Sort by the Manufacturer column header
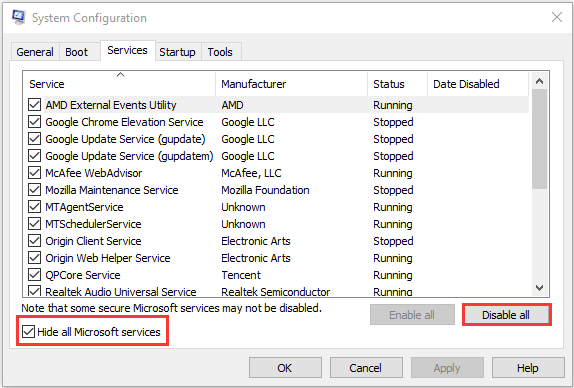The image size is (574, 388). pos(292,84)
